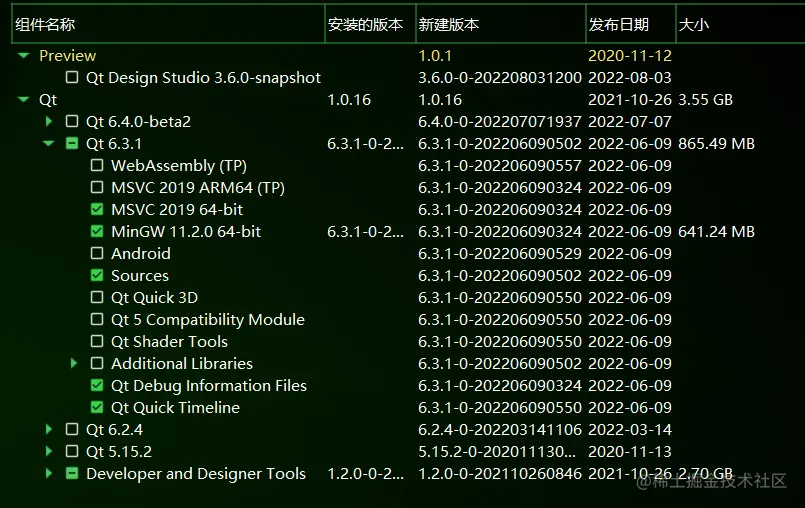This screenshot has width=805, height=508.
Task: Sort by the 发布日期 column header
Action: tap(631, 24)
